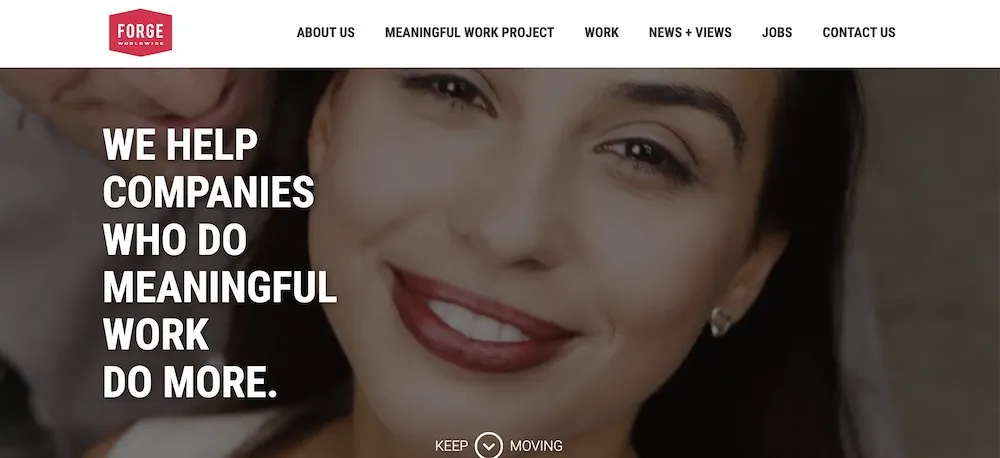
Task: Click the headline "WORK" above "DO MORE."
Action: pos(156,334)
